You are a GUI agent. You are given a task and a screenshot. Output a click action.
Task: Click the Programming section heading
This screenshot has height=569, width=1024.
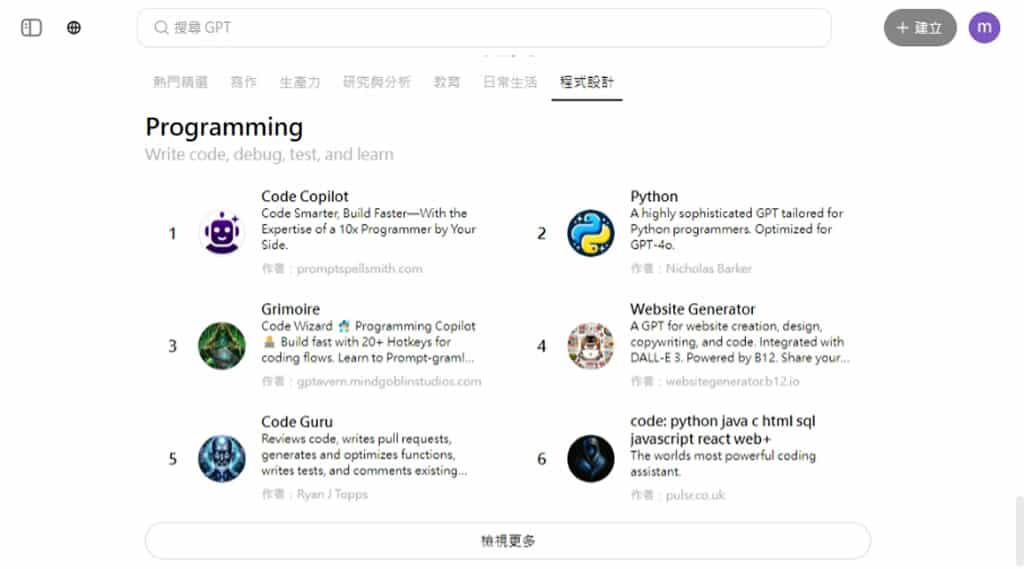(224, 127)
